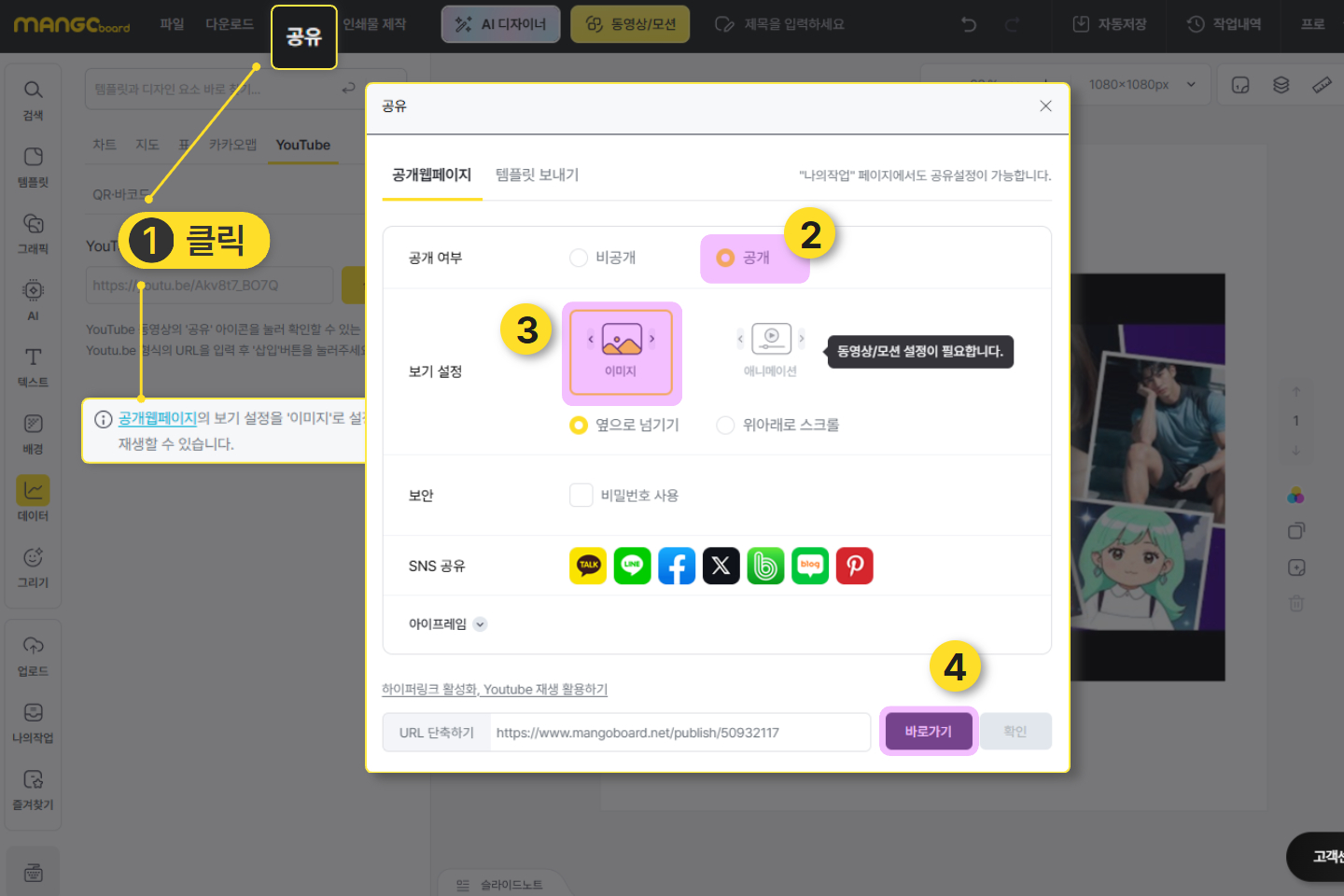Switch to 템플릿 보내기 tab
This screenshot has width=1344, height=896.
tap(537, 175)
